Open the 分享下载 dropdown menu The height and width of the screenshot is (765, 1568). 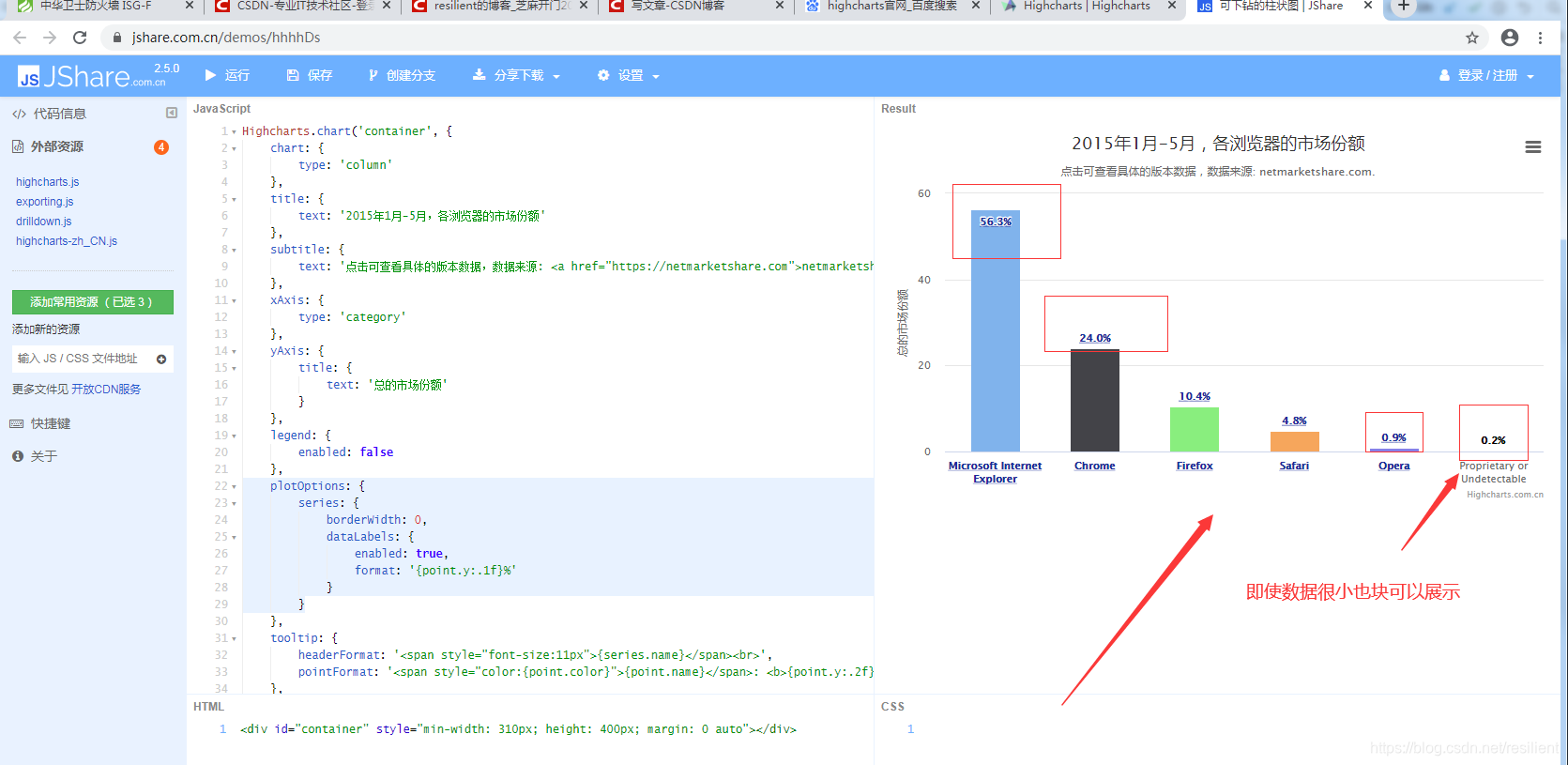click(x=516, y=75)
